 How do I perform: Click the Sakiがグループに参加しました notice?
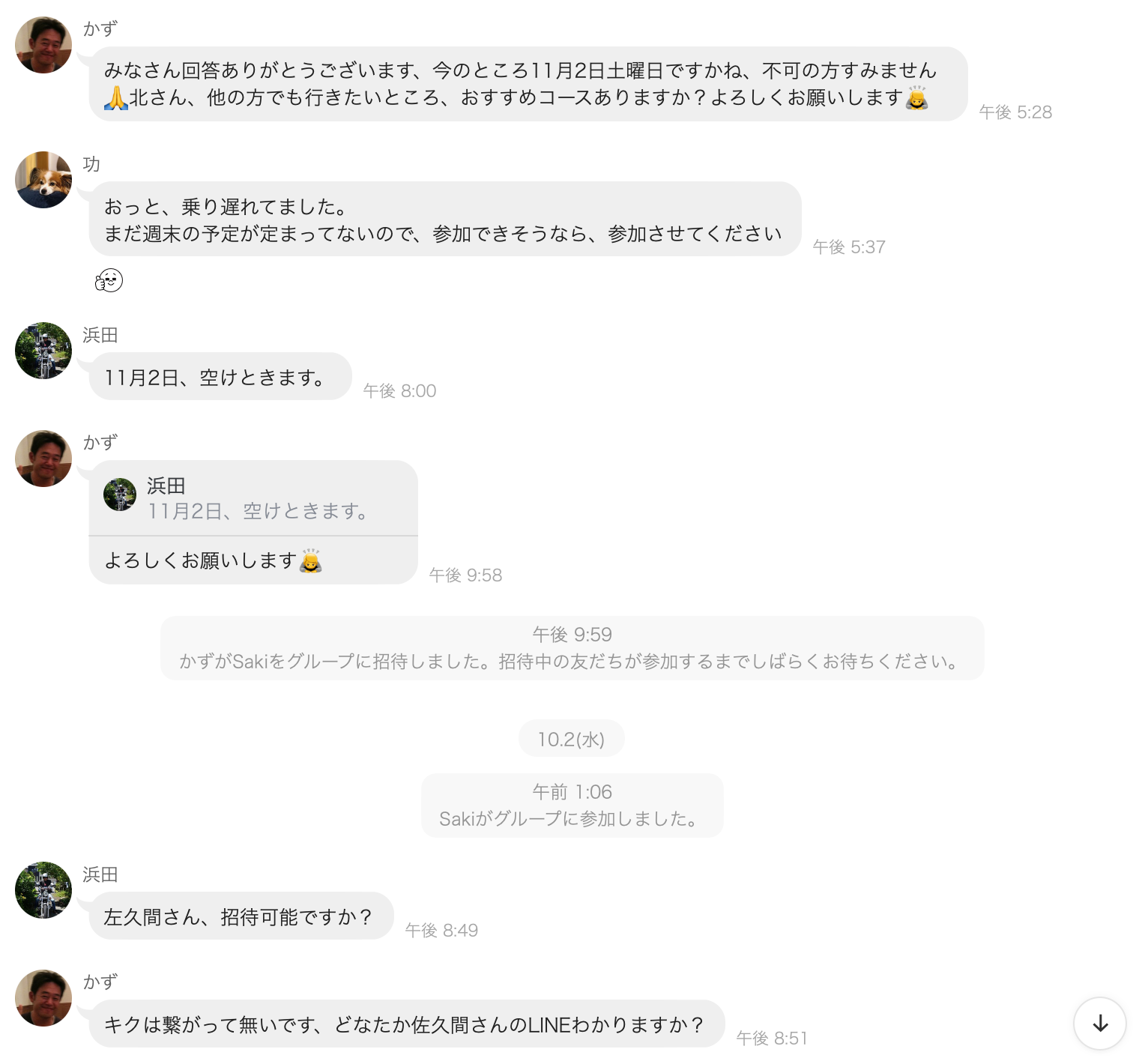click(x=572, y=805)
